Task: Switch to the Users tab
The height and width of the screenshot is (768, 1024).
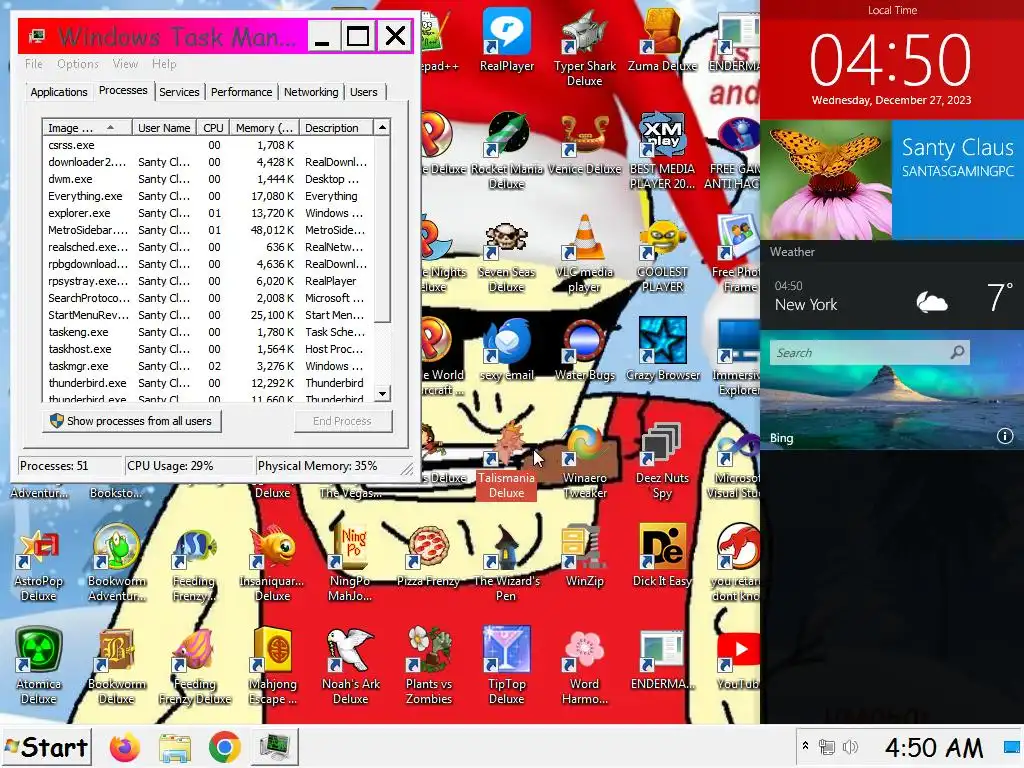Action: click(363, 92)
